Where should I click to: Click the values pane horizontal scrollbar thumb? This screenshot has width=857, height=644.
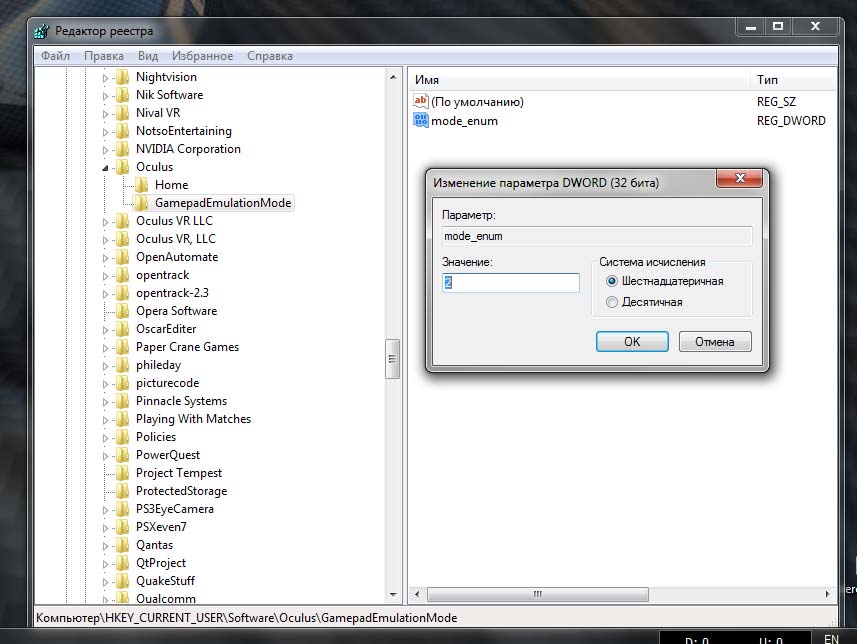(x=538, y=594)
